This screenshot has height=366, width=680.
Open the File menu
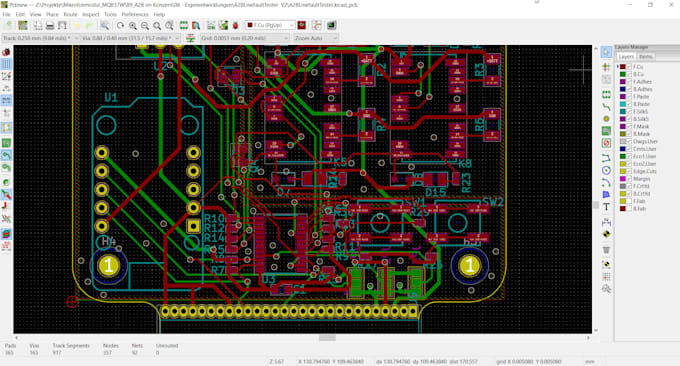(x=7, y=14)
